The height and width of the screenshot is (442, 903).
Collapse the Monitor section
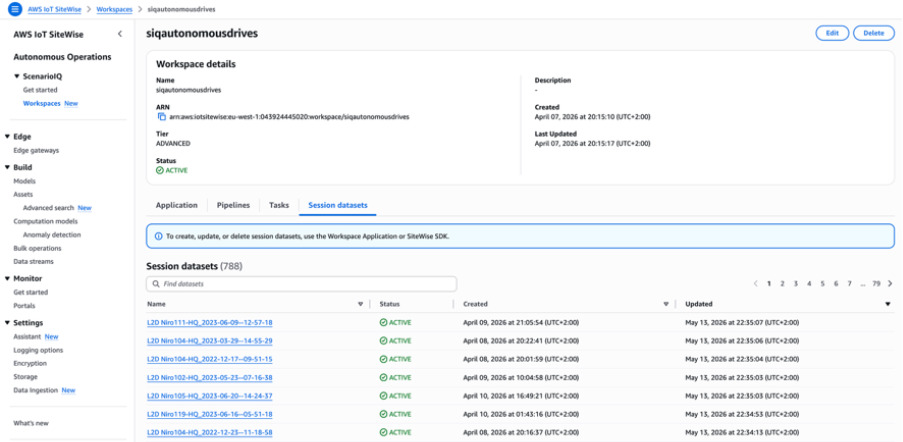(x=7, y=279)
